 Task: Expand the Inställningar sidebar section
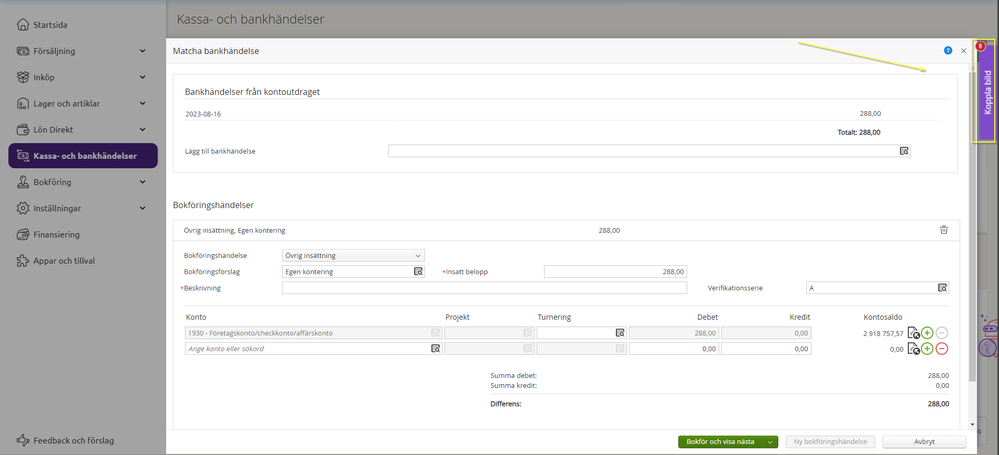tap(143, 208)
